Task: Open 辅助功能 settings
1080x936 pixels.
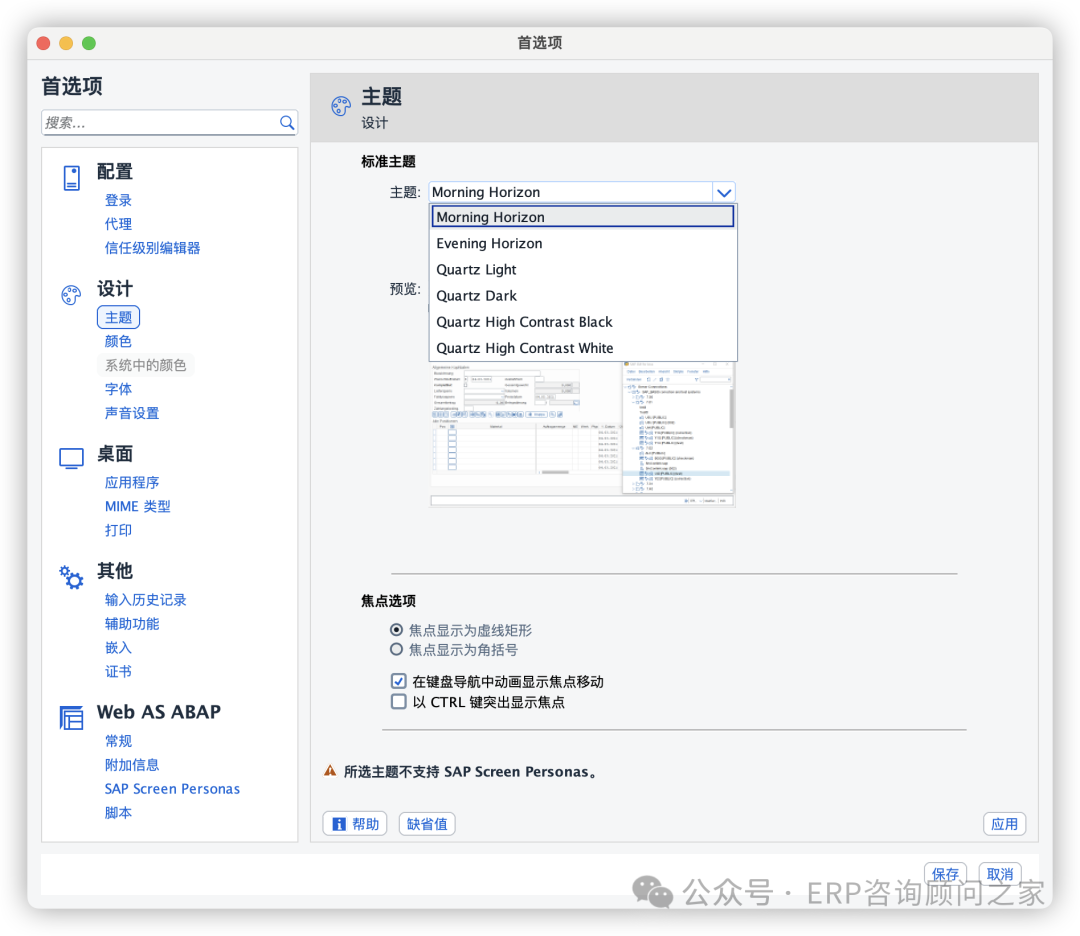Action: point(132,623)
